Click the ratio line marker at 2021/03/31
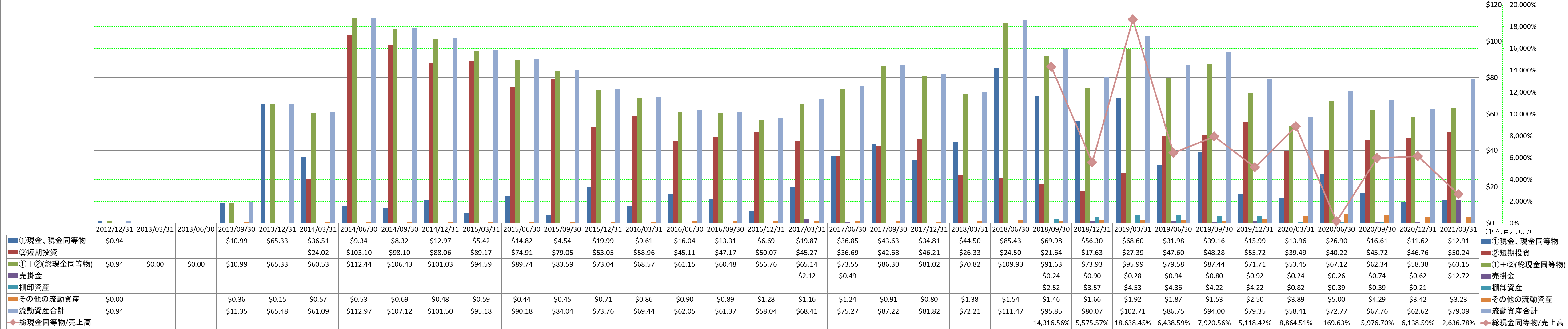 point(1458,194)
